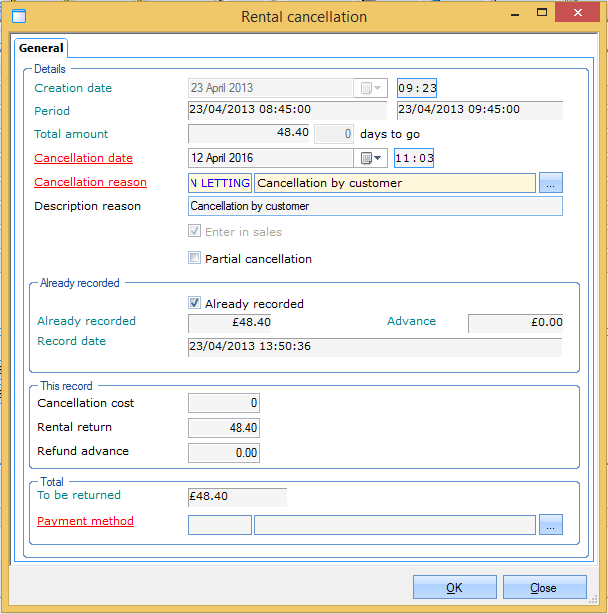Open the Cancellation date calendar picker

pyautogui.click(x=372, y=158)
